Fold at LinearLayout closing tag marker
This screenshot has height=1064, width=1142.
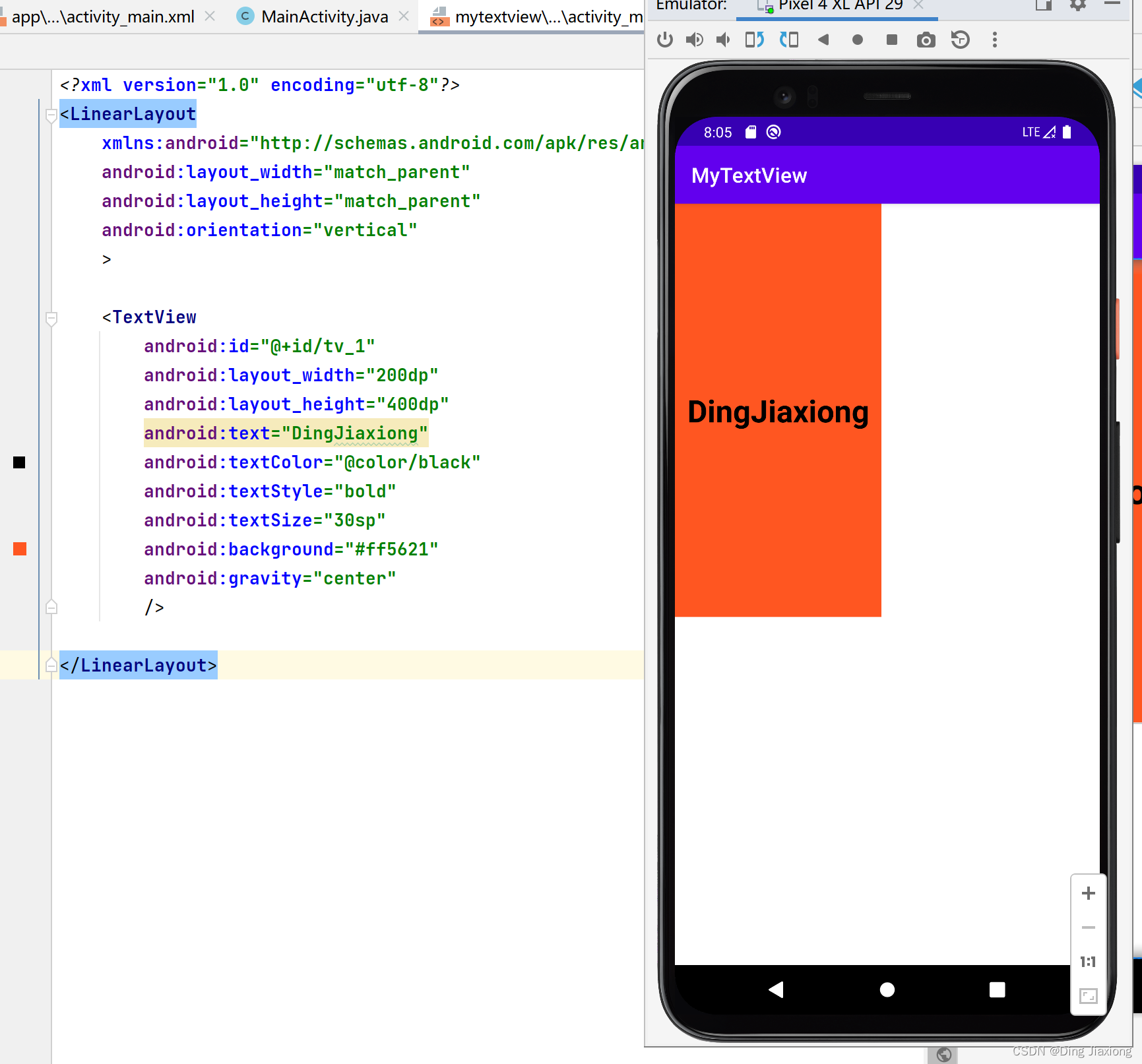pos(51,665)
